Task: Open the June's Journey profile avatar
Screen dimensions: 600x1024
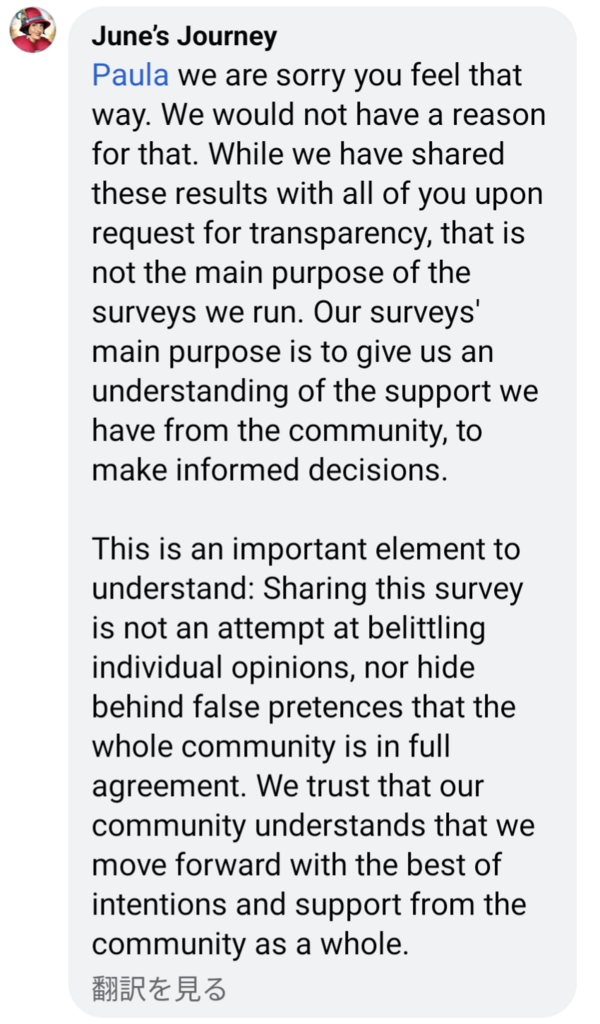Action: (33, 30)
